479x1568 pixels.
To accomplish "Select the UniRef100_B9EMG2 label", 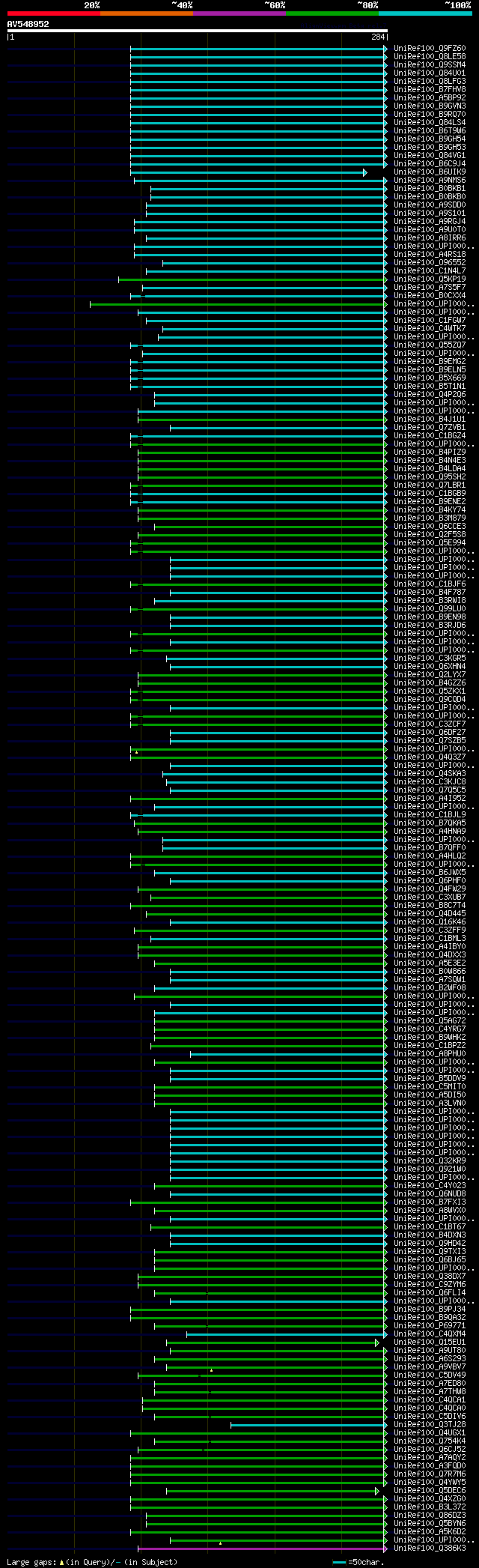I will [430, 362].
